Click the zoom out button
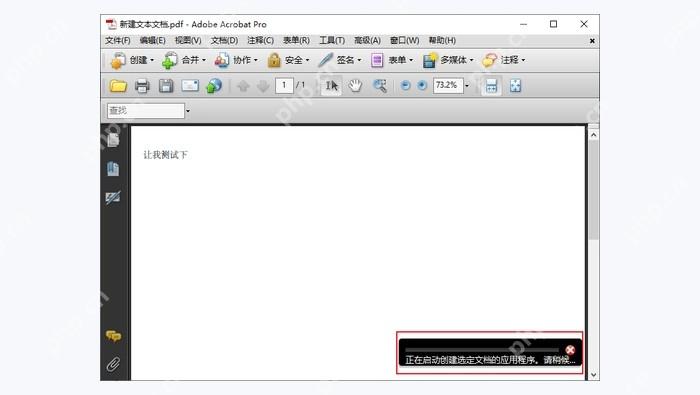This screenshot has width=700, height=395. click(405, 85)
